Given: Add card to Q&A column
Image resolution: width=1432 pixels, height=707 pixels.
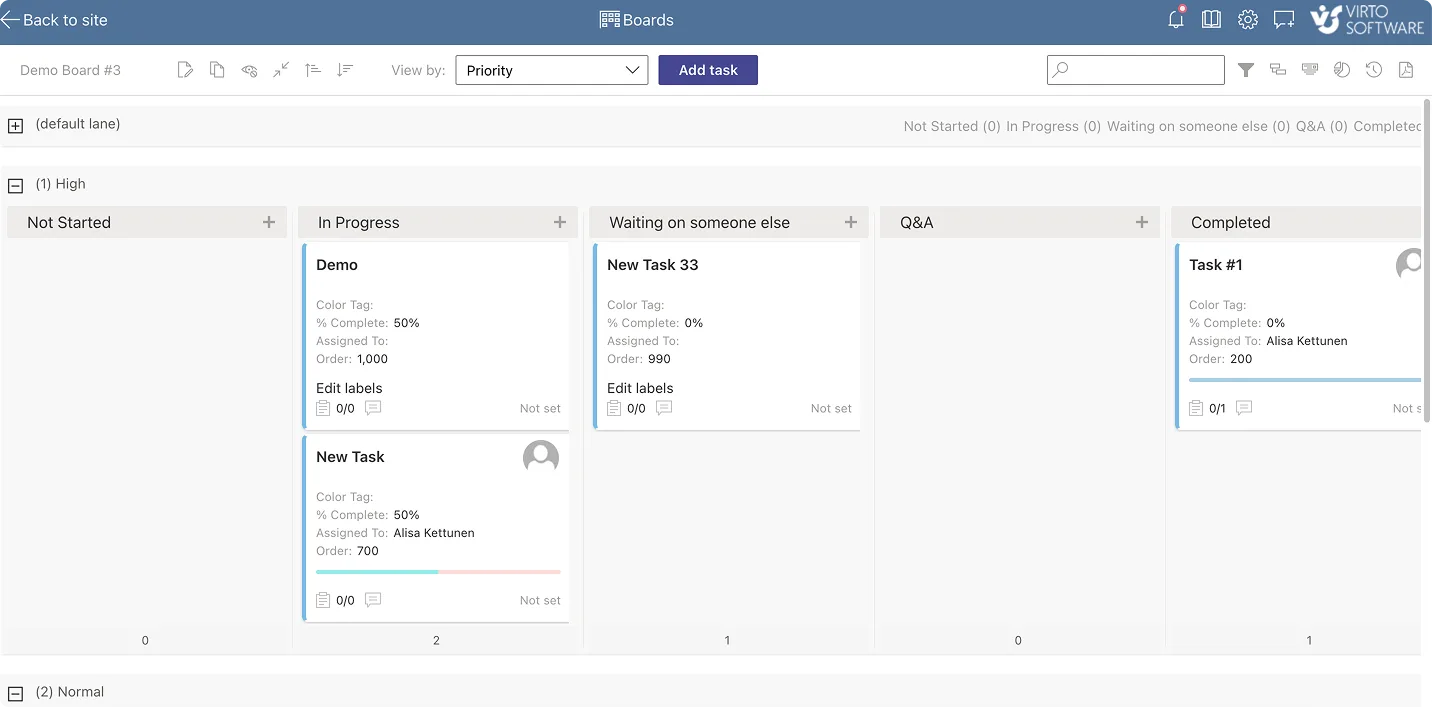Looking at the screenshot, I should [1142, 222].
